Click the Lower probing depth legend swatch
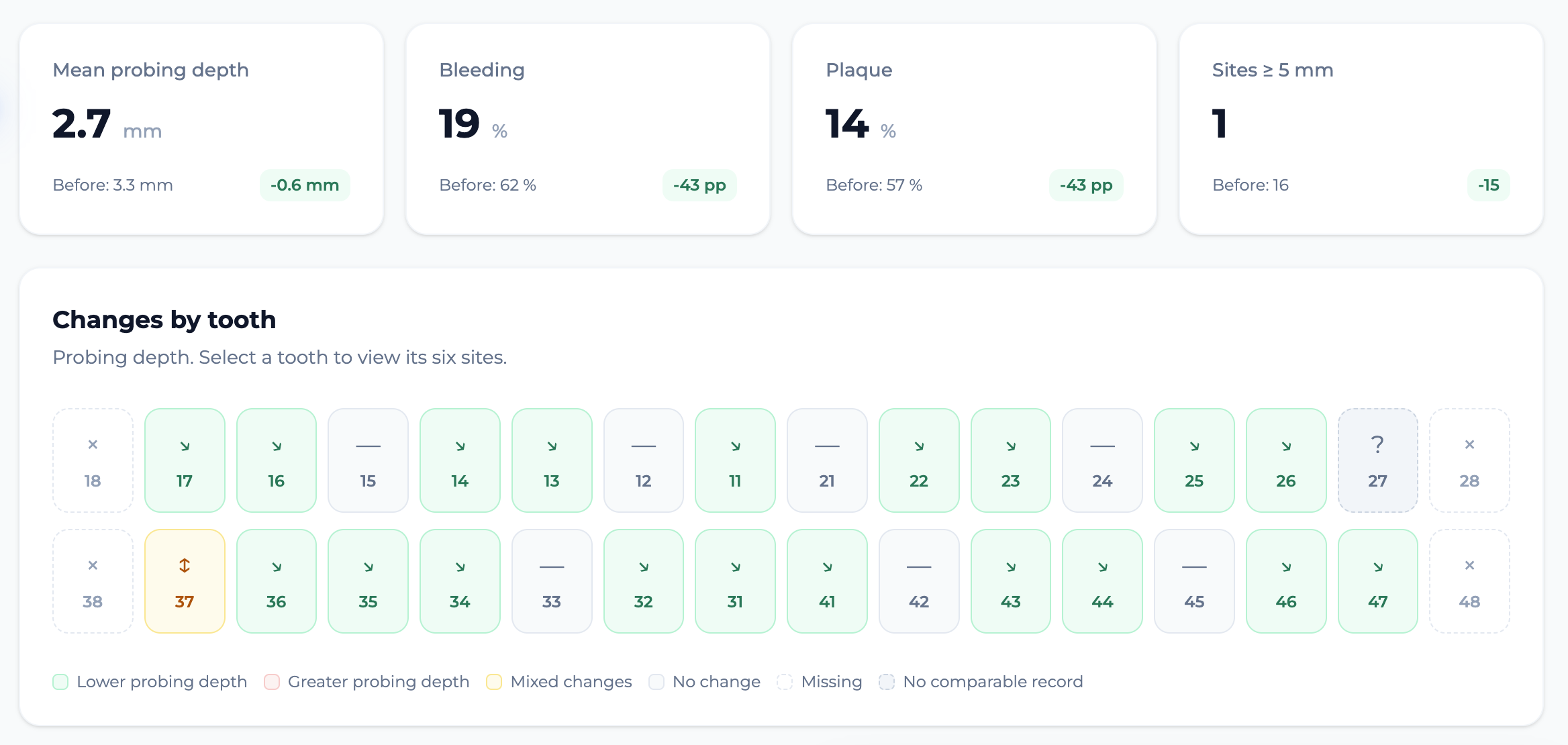Viewport: 1568px width, 745px height. [x=60, y=682]
